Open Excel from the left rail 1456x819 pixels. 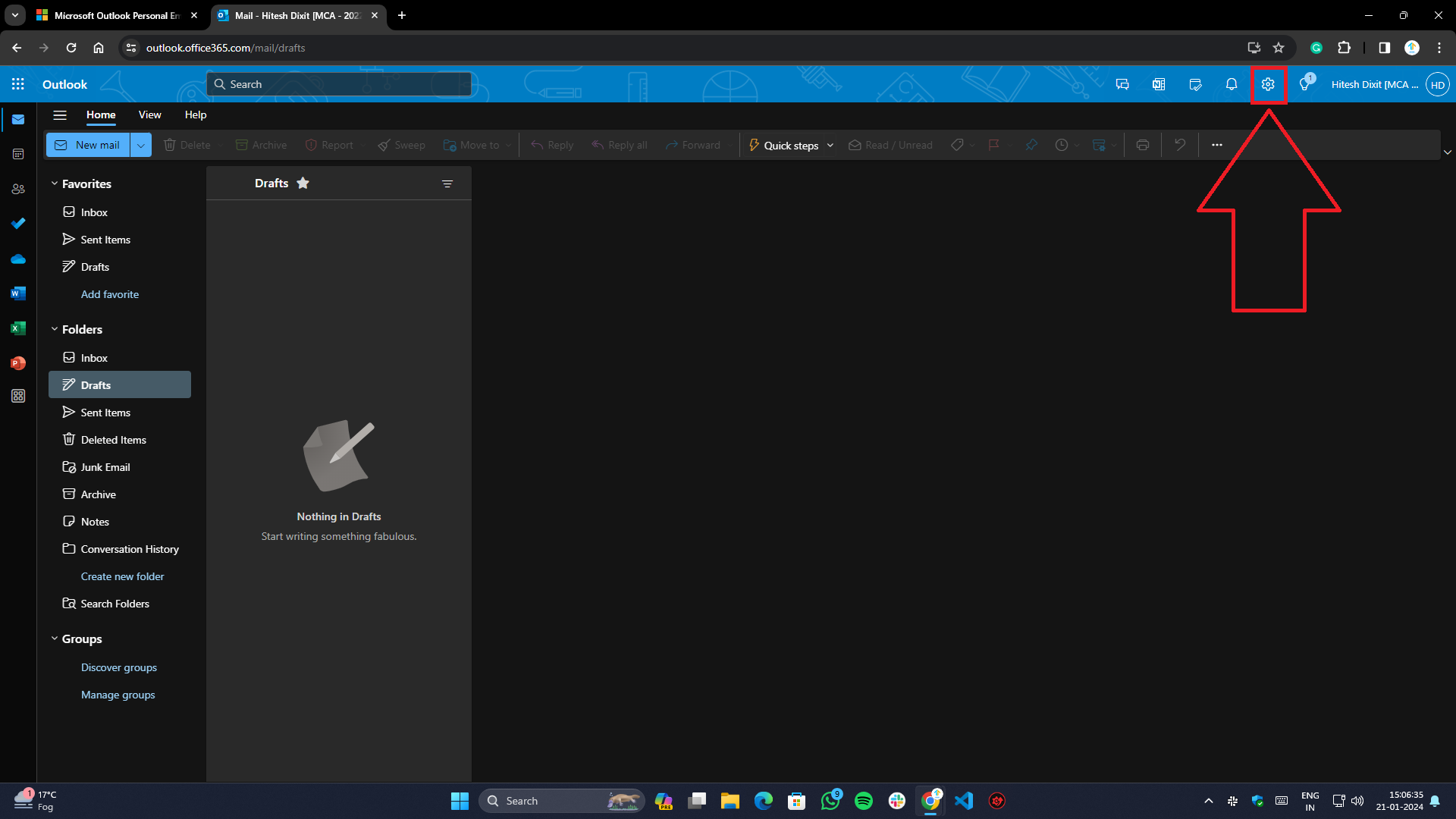coord(18,328)
